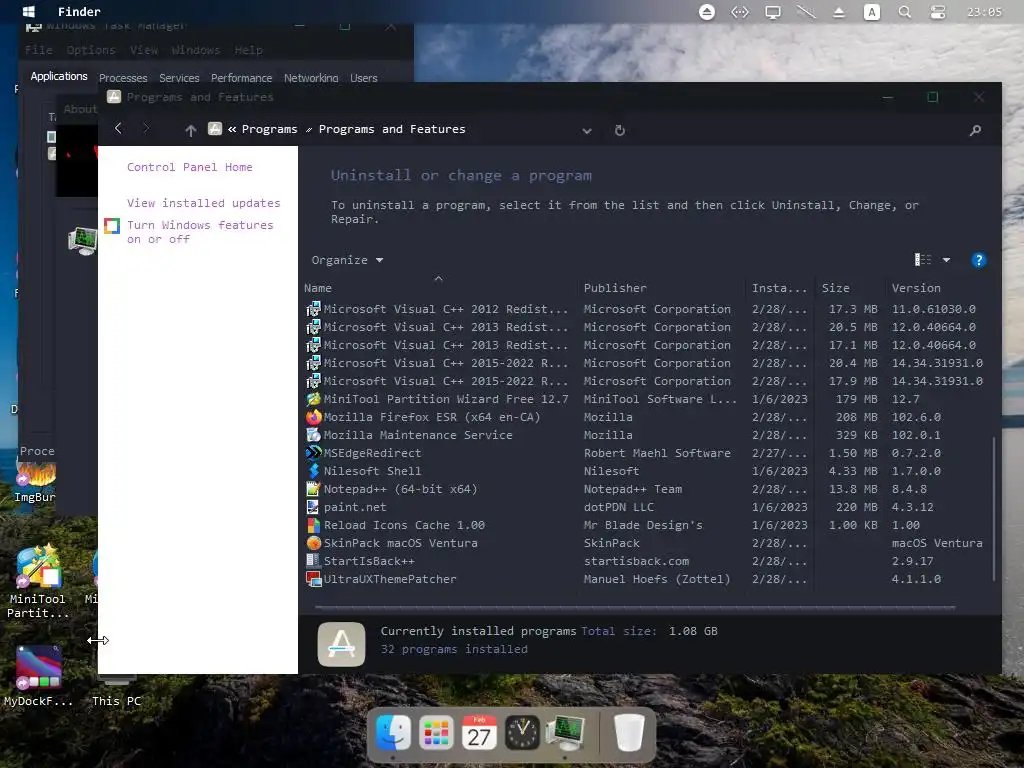Sort by the Size column header
The height and width of the screenshot is (768, 1024).
851,288
